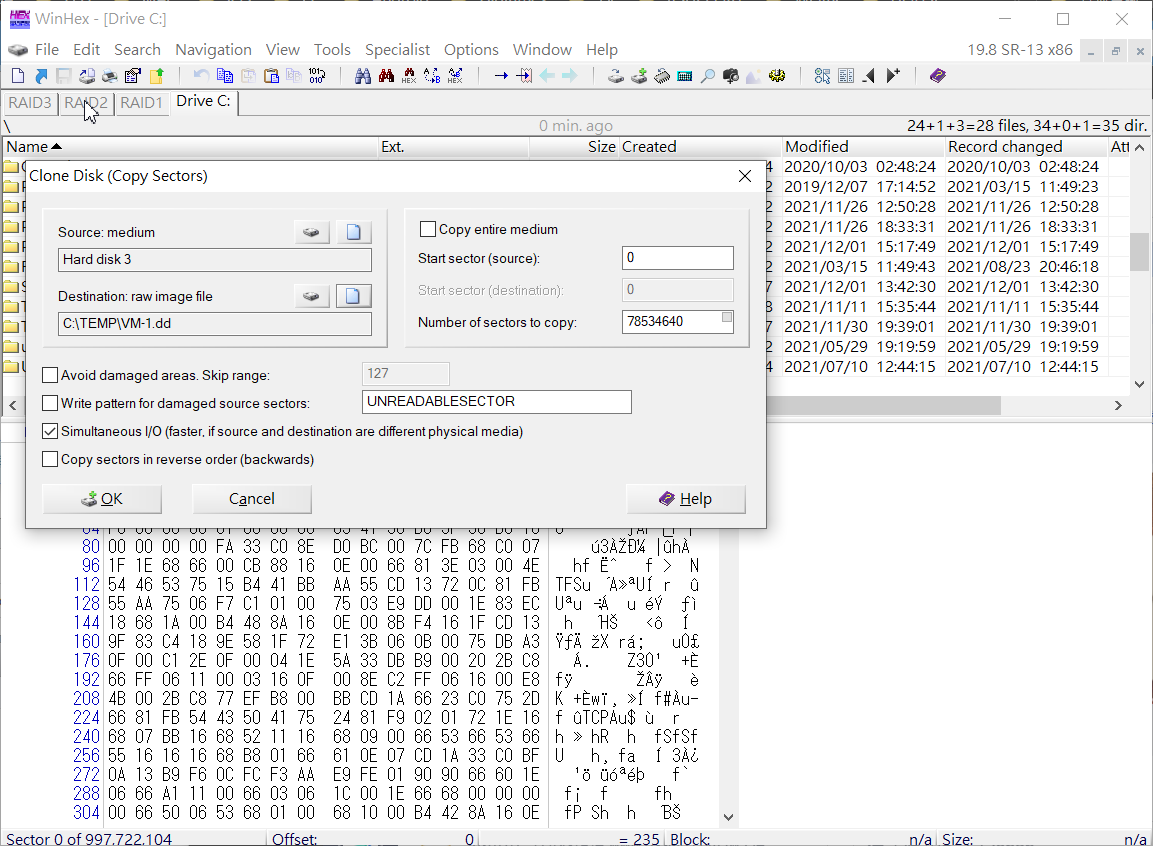
Task: Open the Navigation menu
Action: point(213,50)
